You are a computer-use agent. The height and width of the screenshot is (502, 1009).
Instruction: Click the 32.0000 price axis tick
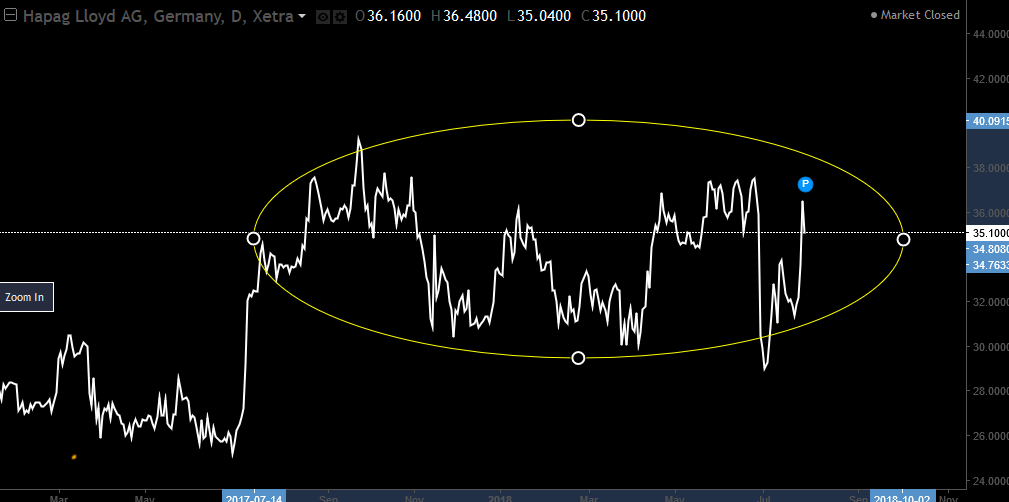tap(991, 302)
